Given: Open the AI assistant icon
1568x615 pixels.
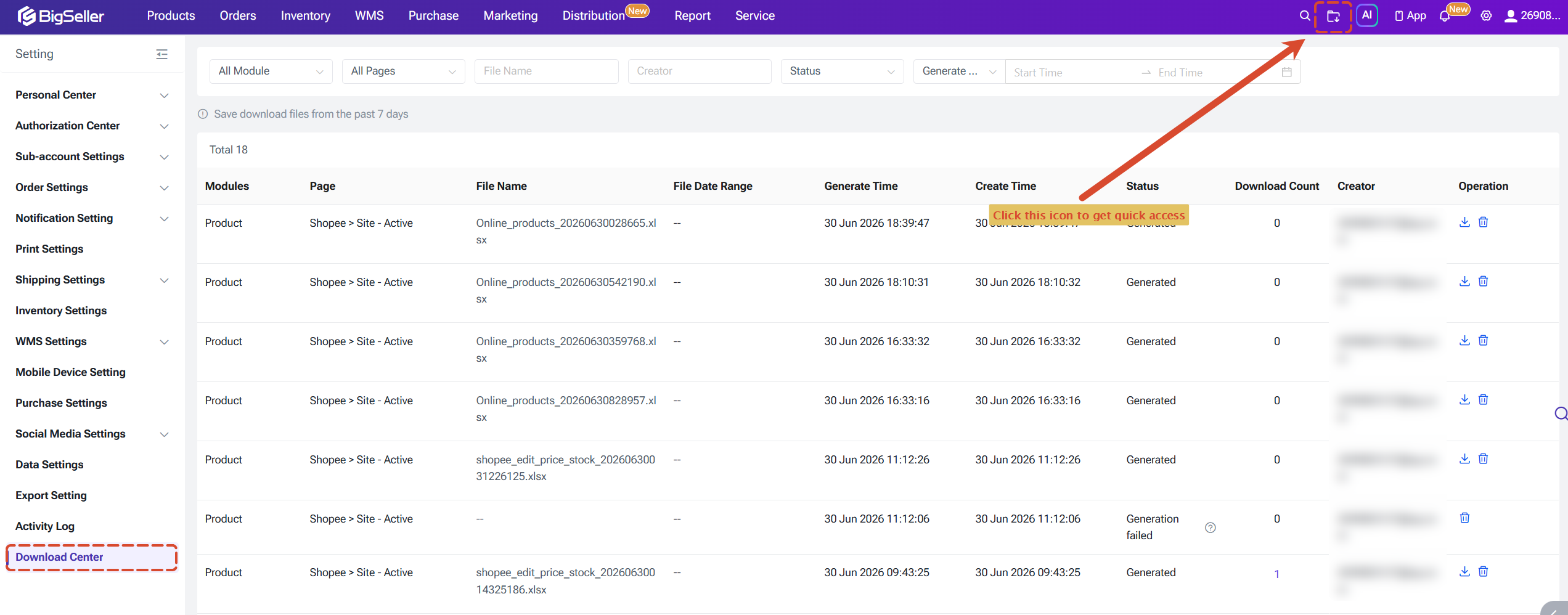Looking at the screenshot, I should point(1367,15).
